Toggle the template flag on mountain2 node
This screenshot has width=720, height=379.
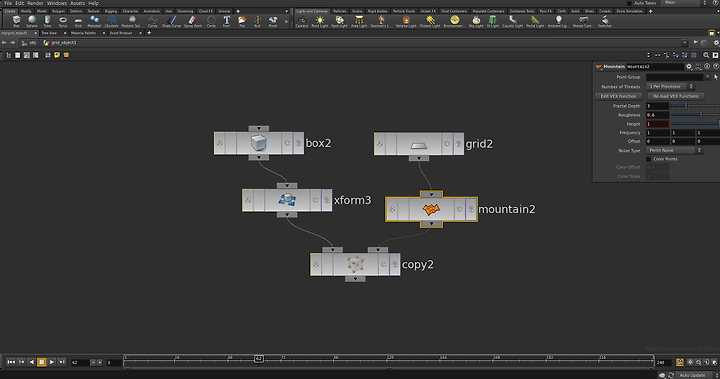(x=460, y=209)
